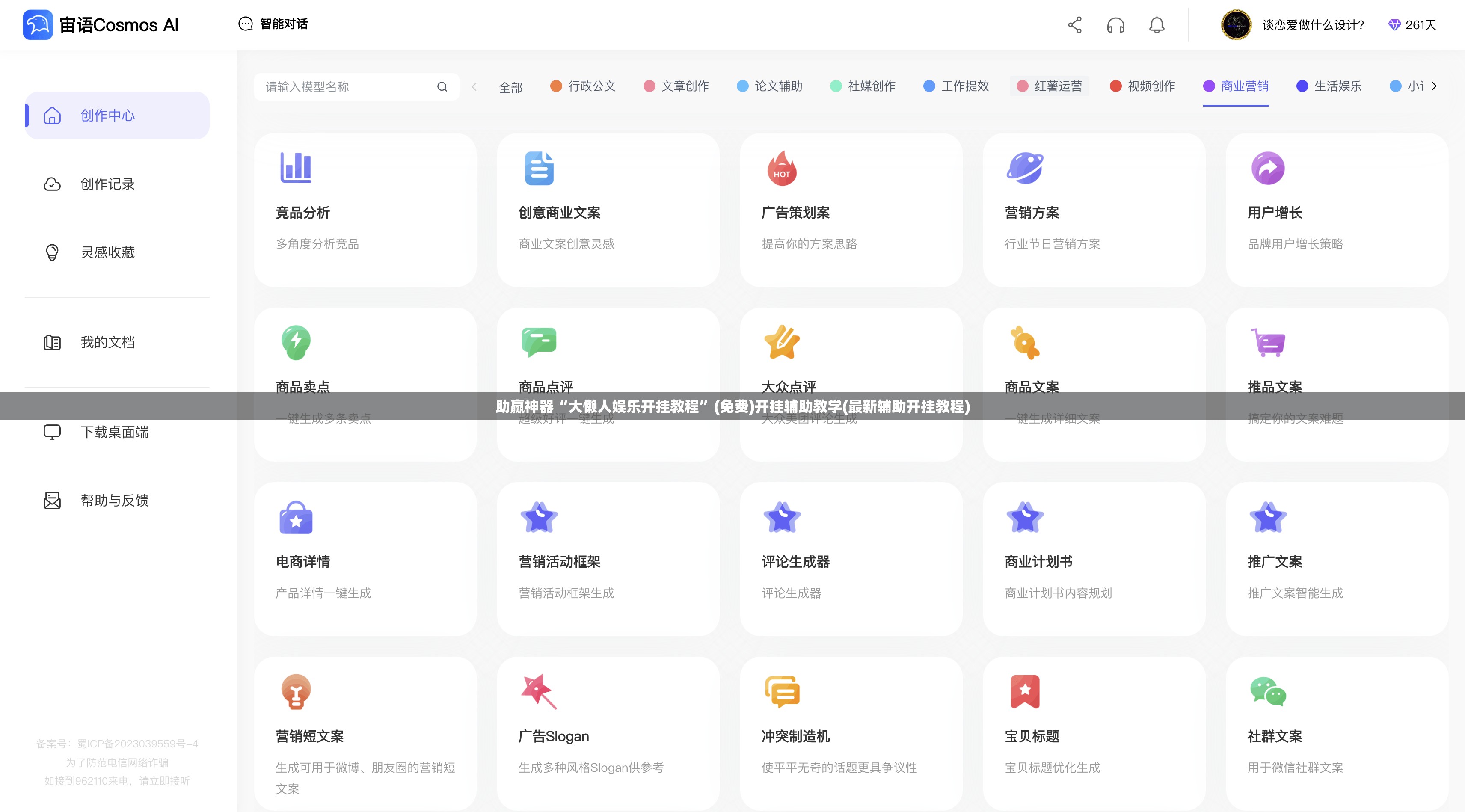
Task: Click the 谈恋爱做什么设计? username
Action: [x=1313, y=25]
